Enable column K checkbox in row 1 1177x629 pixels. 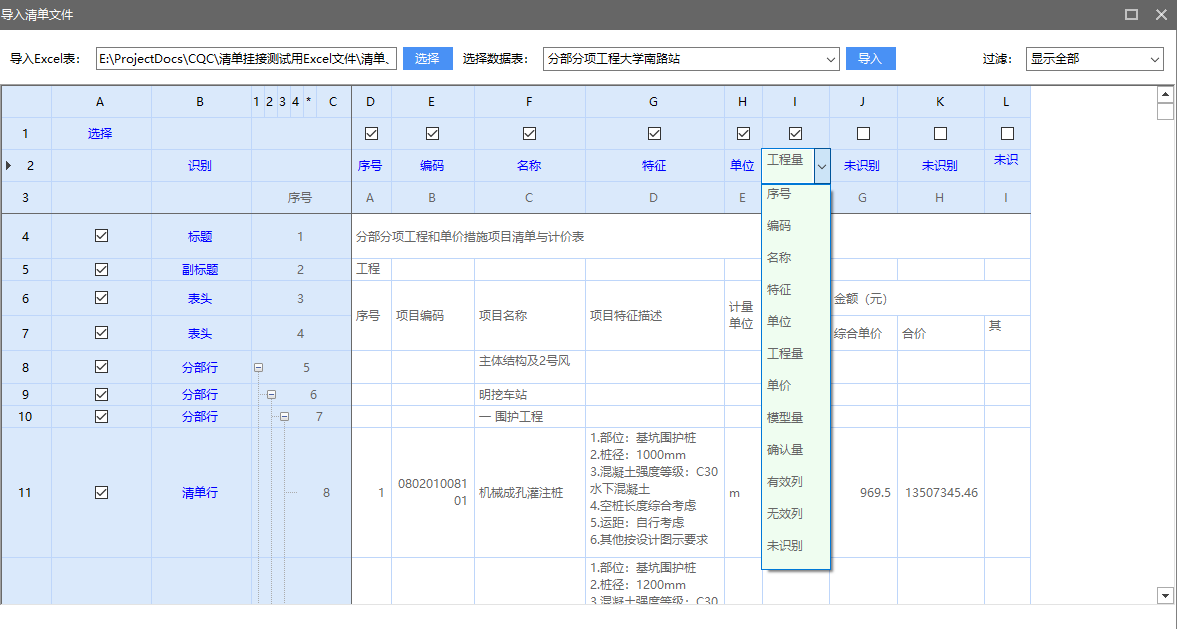940,134
